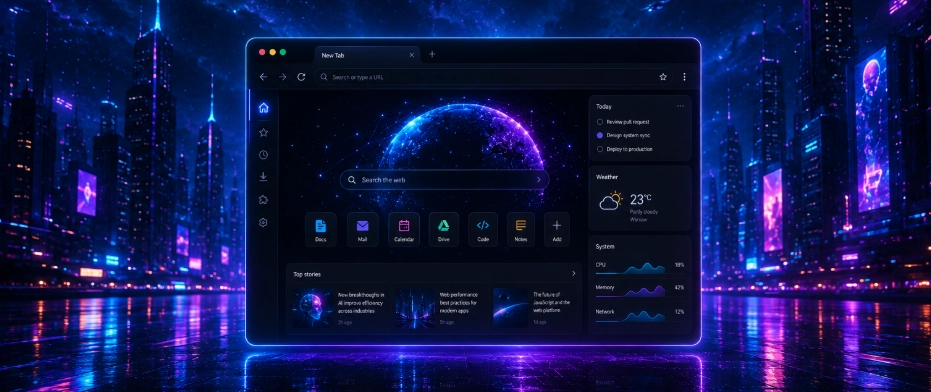The width and height of the screenshot is (931, 392).
Task: Open the Code shortcut
Action: click(x=483, y=229)
